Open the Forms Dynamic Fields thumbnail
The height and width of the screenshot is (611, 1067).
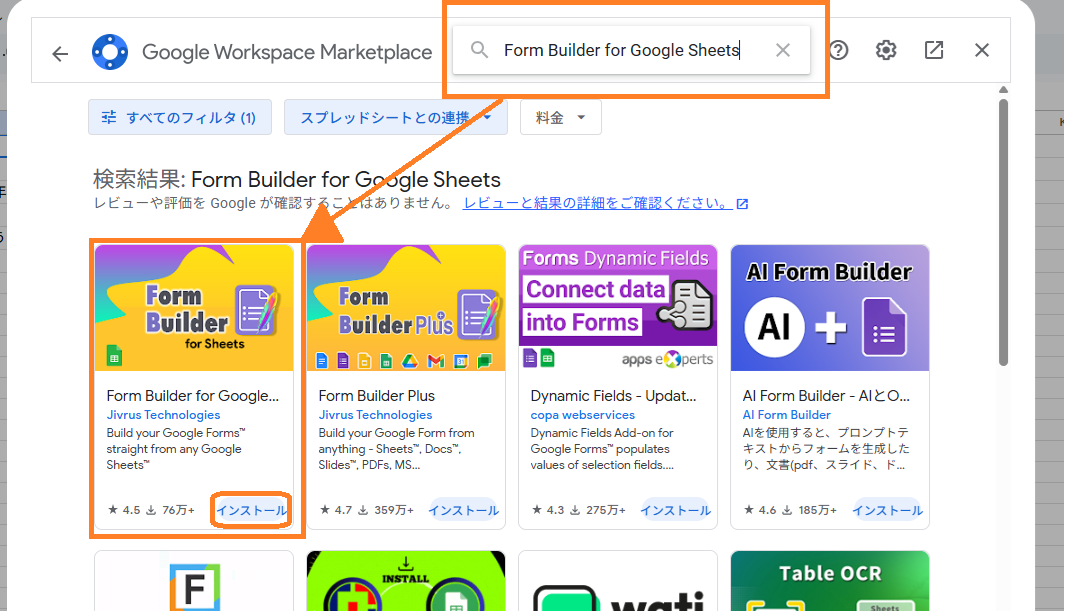[x=618, y=308]
